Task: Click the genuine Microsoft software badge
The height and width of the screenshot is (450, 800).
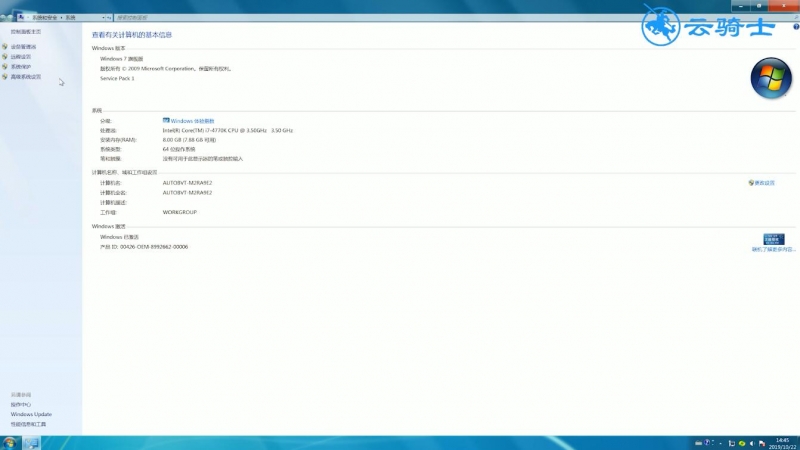Action: tap(773, 239)
